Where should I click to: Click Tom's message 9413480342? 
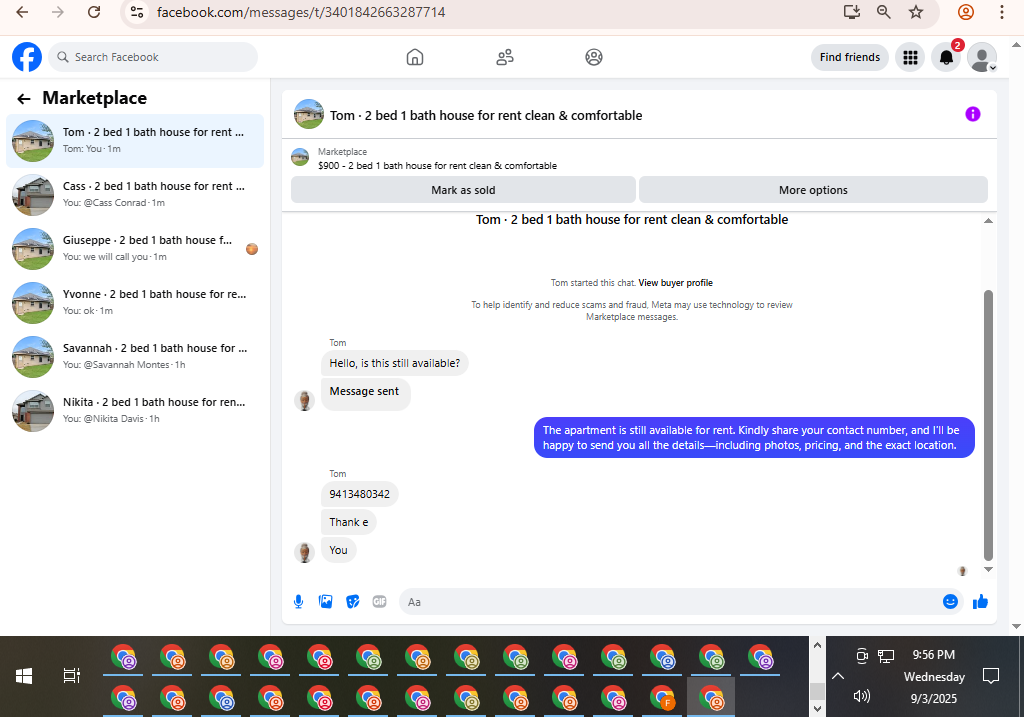pyautogui.click(x=359, y=494)
